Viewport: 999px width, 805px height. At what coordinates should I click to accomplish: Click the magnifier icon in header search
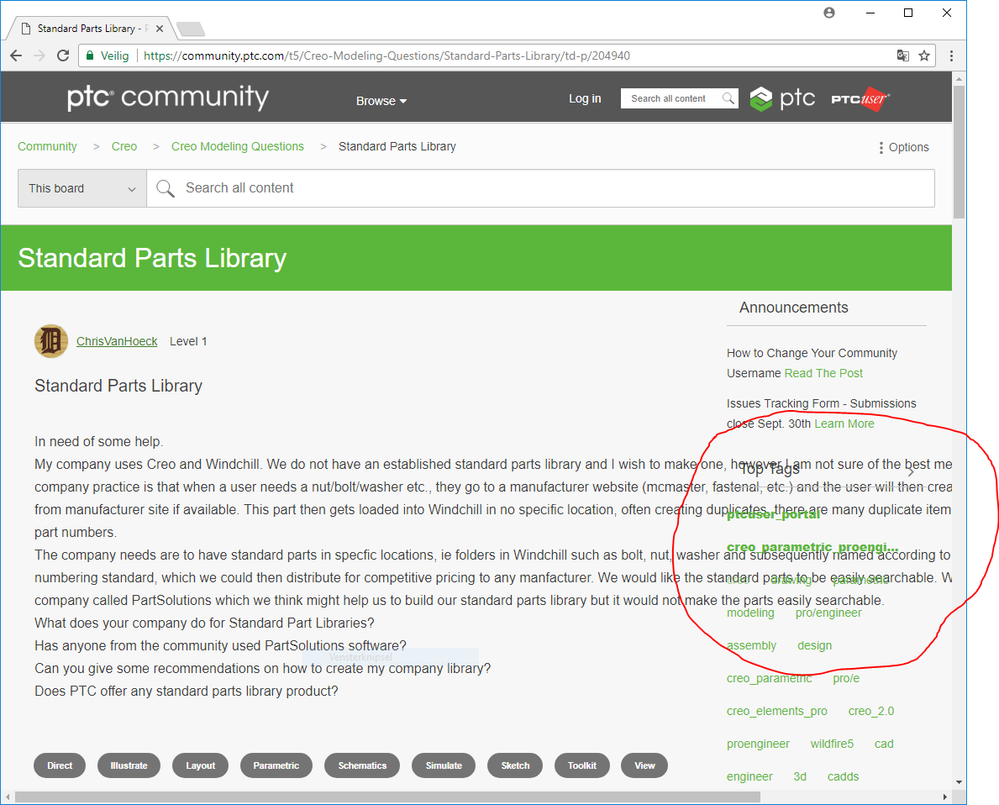click(x=728, y=98)
